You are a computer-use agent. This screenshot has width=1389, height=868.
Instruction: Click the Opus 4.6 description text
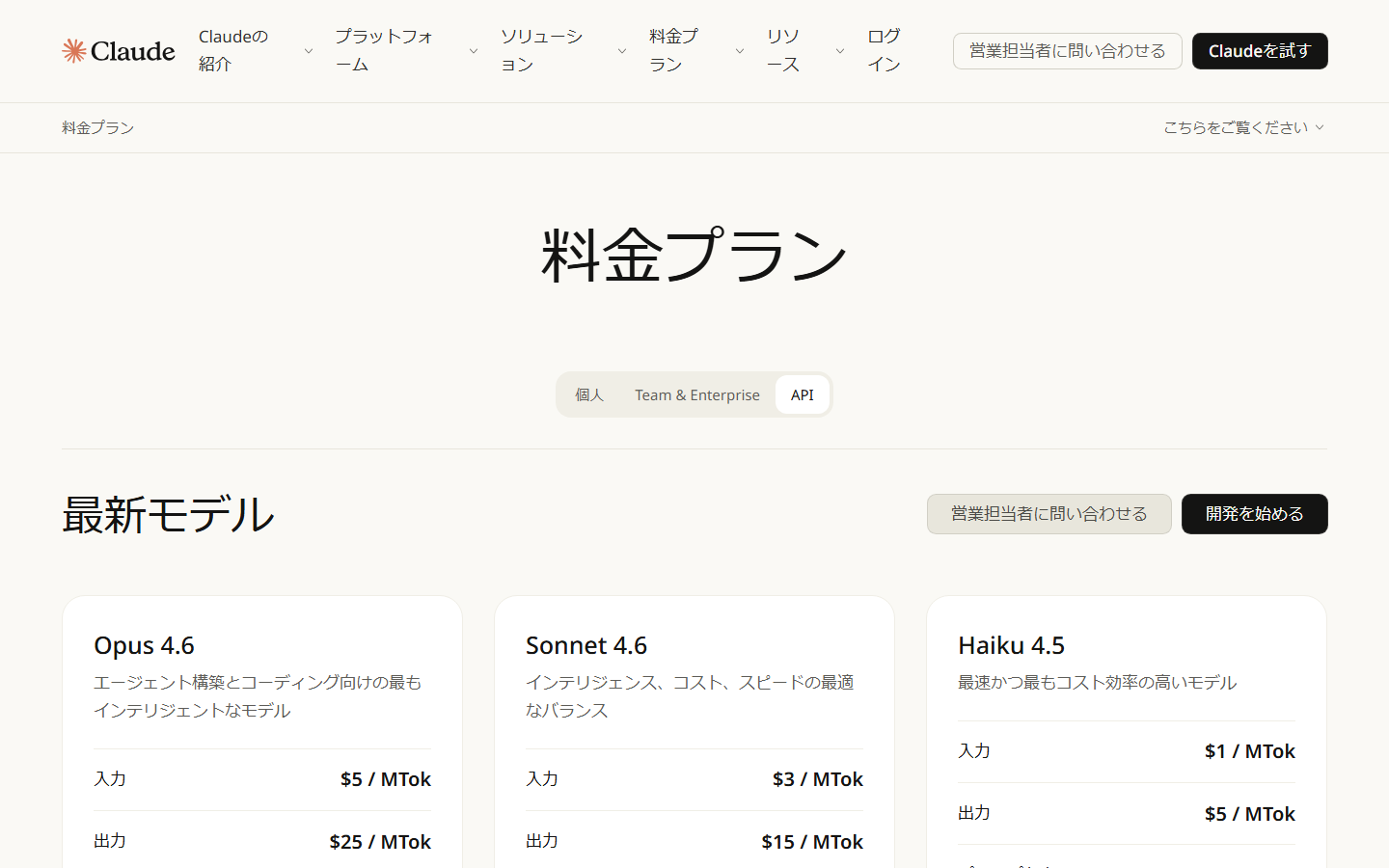click(258, 696)
